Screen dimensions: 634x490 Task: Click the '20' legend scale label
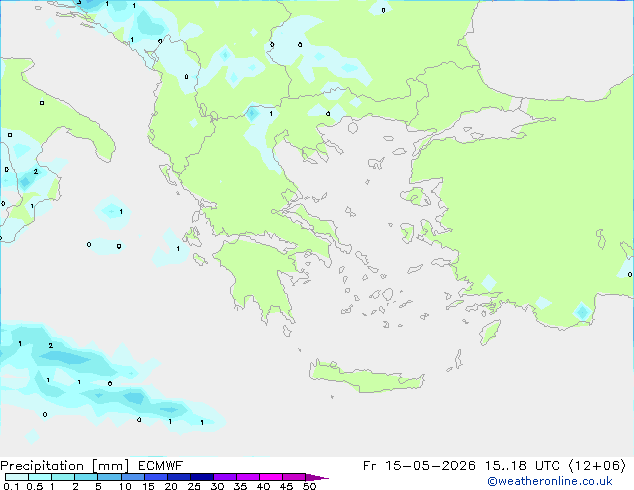tap(171, 486)
